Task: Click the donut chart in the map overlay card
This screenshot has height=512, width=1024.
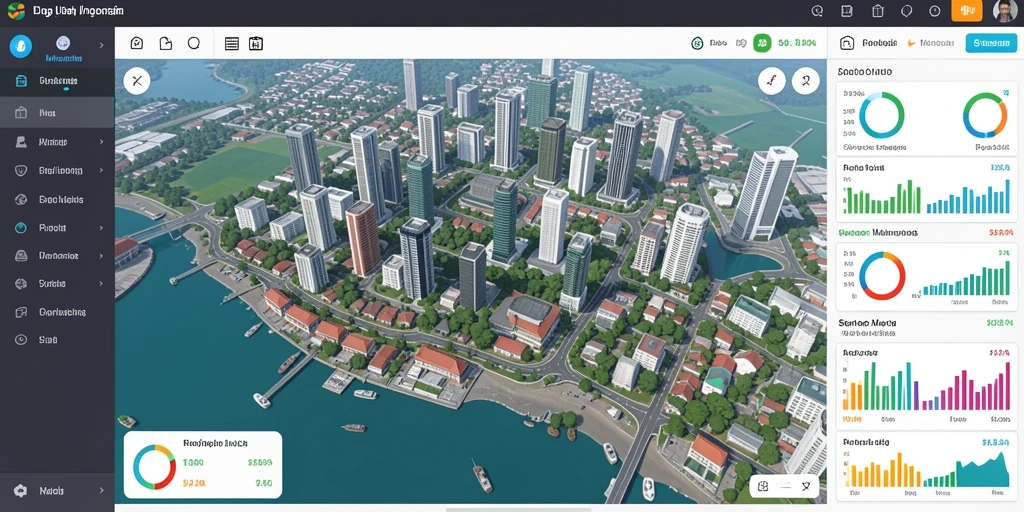Action: tap(155, 468)
